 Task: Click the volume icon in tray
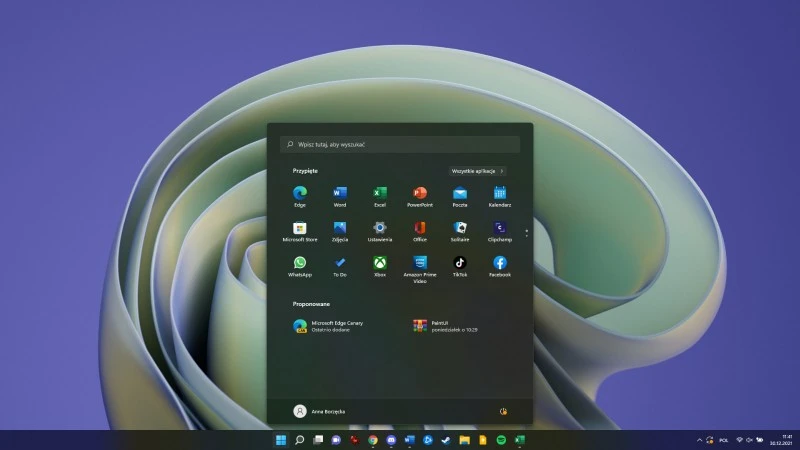[x=749, y=440]
